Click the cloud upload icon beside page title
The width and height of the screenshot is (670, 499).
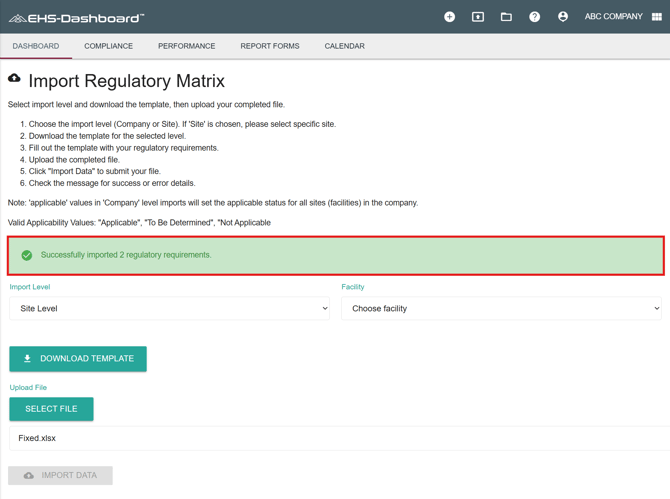[14, 78]
